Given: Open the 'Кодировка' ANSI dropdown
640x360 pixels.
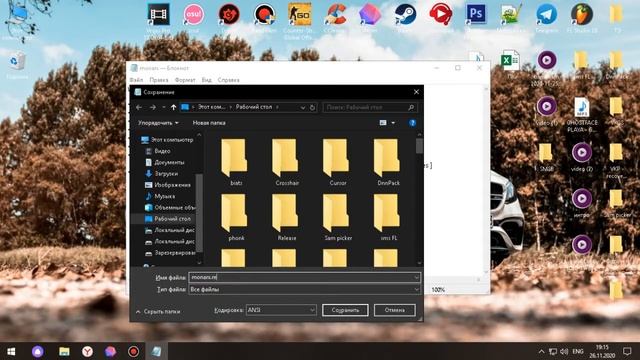Looking at the screenshot, I should [x=281, y=310].
